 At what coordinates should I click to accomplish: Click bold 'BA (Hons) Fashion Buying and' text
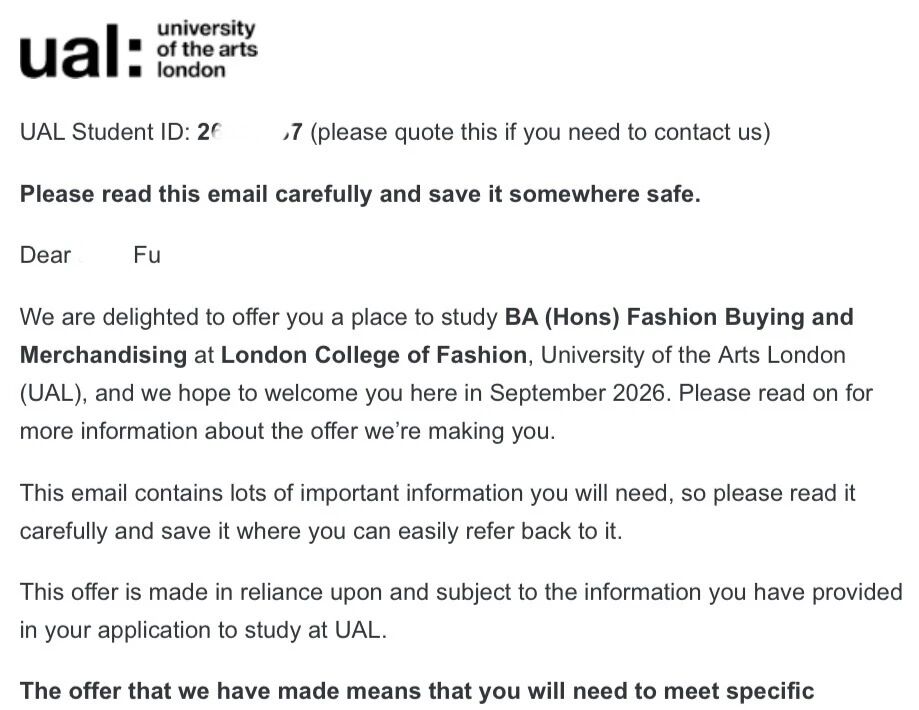[x=679, y=318]
